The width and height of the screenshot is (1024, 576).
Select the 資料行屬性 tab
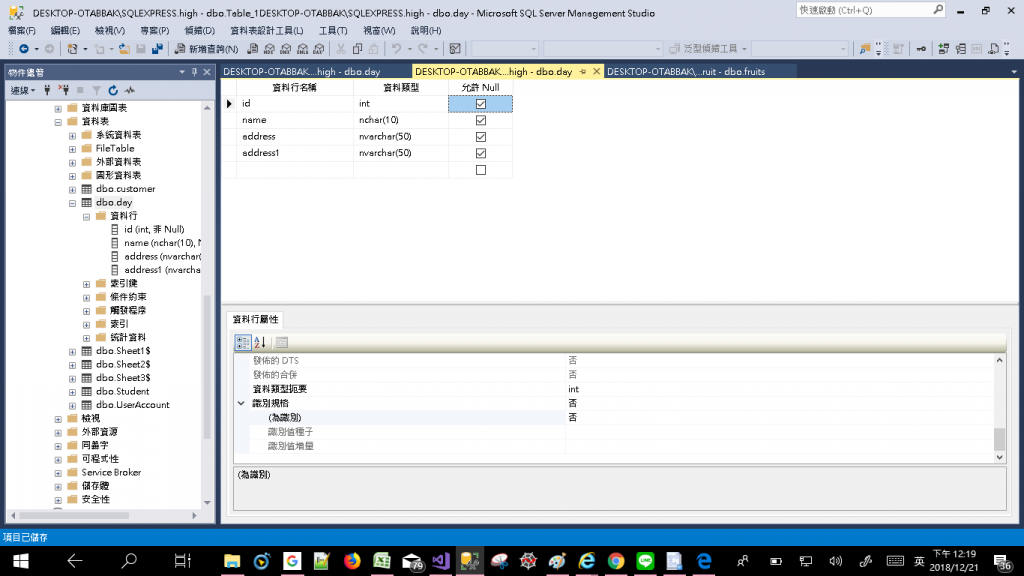click(x=255, y=319)
